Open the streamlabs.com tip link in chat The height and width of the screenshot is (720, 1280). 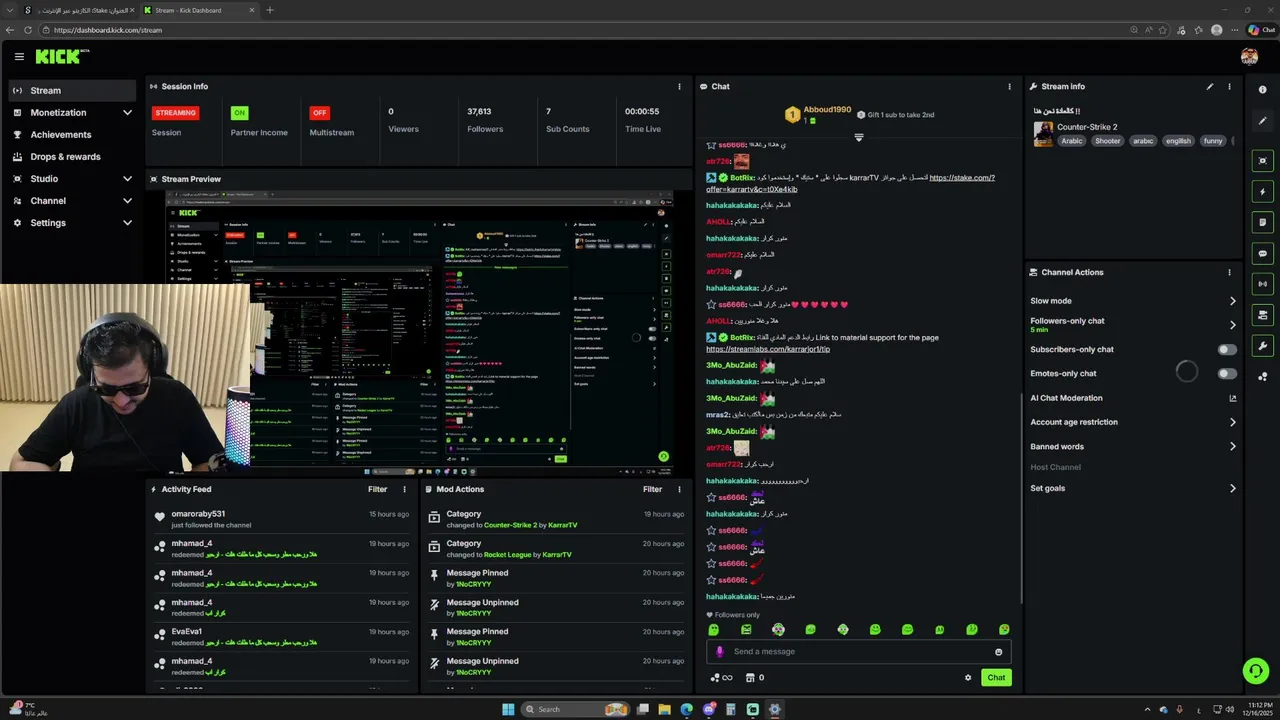(768, 349)
